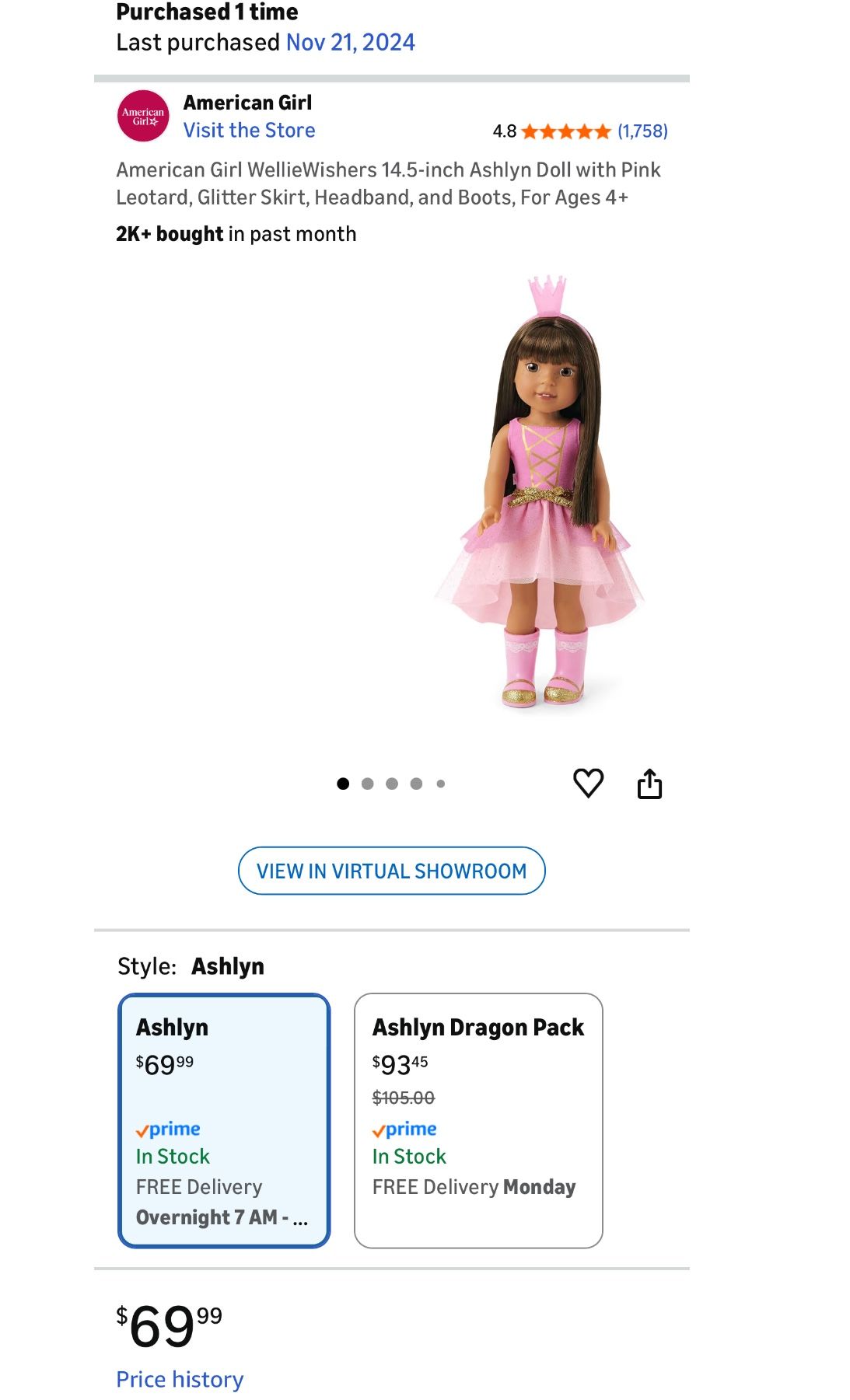This screenshot has width=850, height=1400.
Task: Click View in Virtual Showroom button
Action: coord(391,871)
